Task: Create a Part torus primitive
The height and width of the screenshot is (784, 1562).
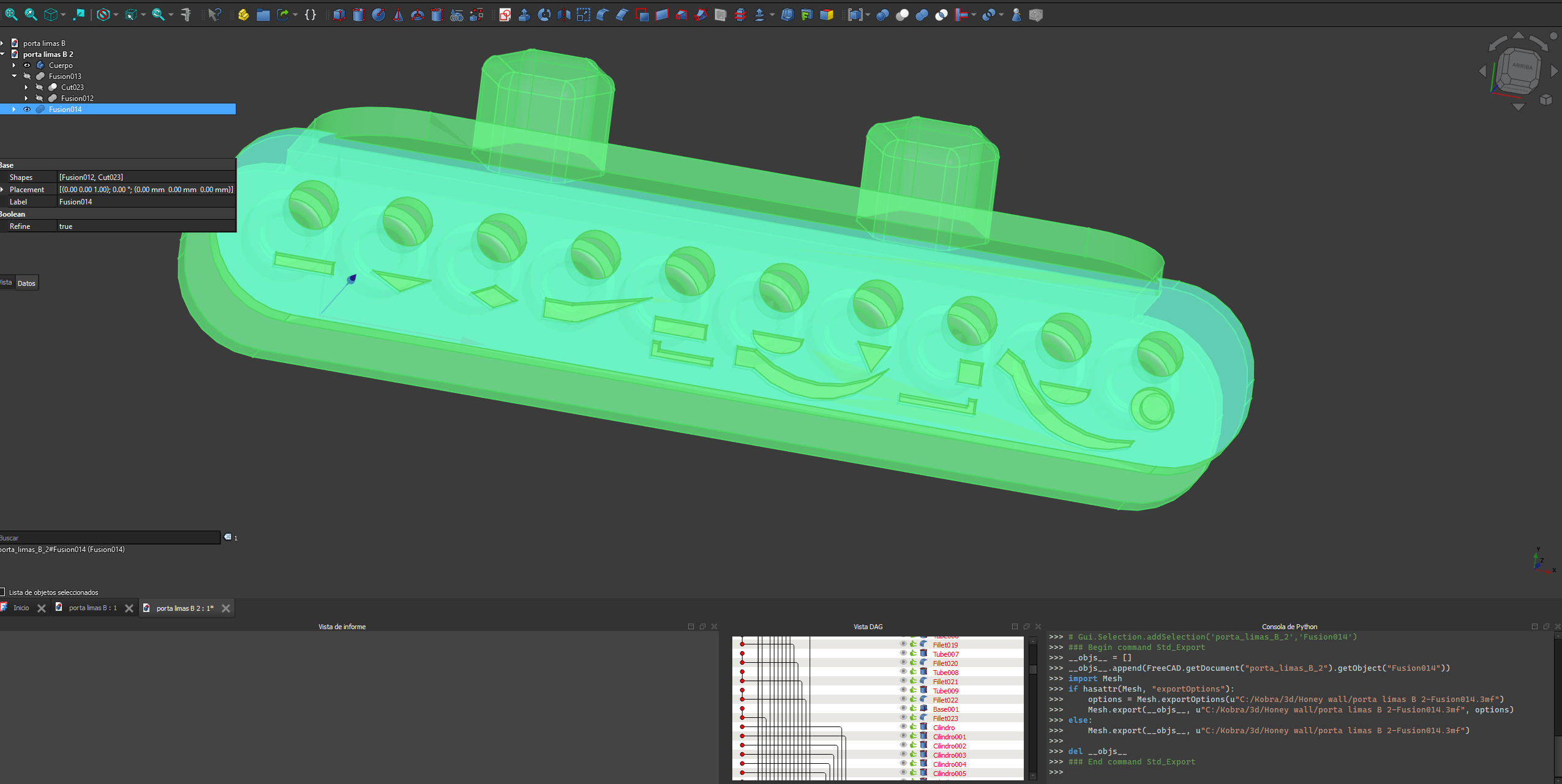Action: tap(418, 15)
